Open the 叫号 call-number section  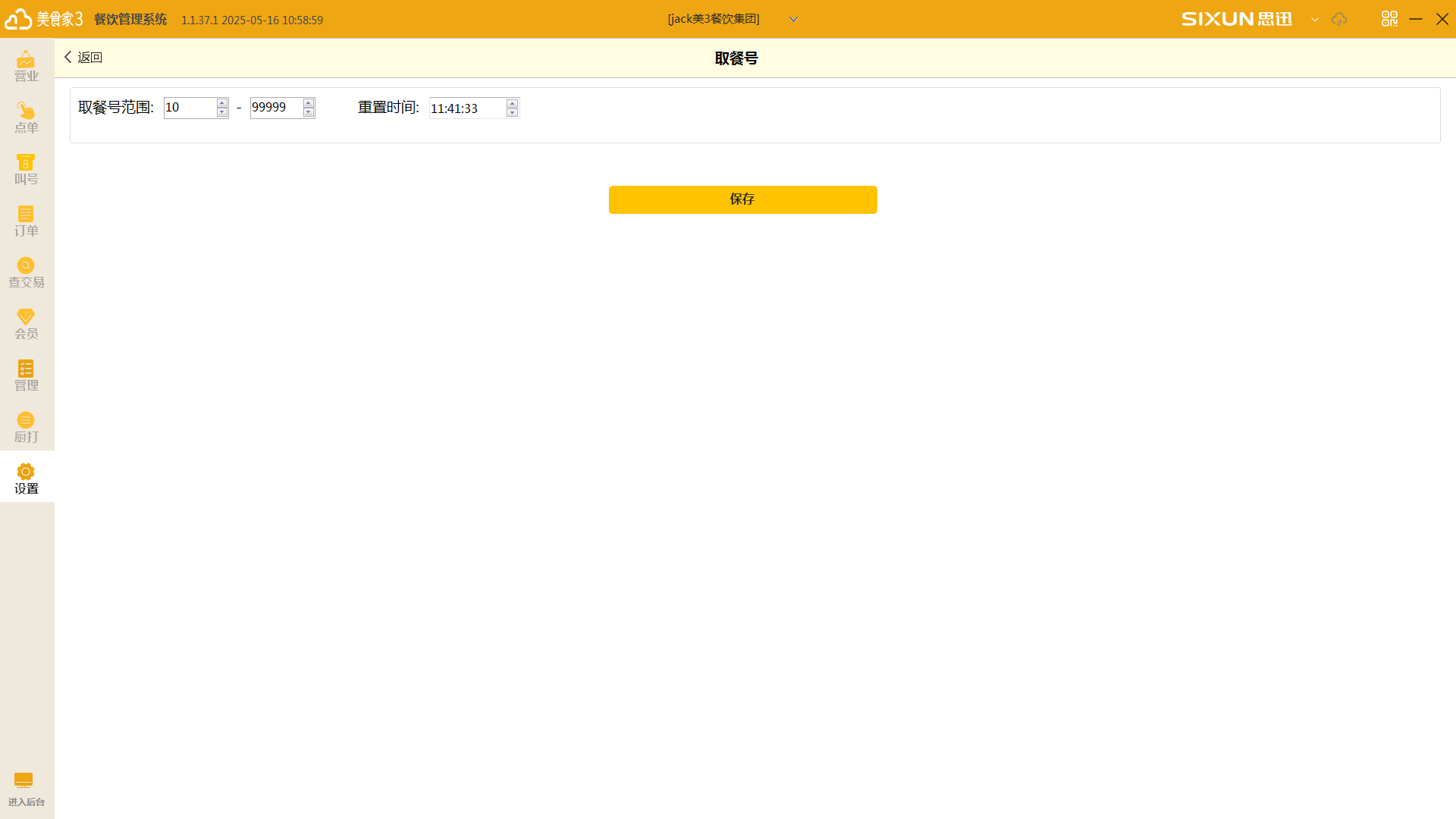tap(27, 169)
